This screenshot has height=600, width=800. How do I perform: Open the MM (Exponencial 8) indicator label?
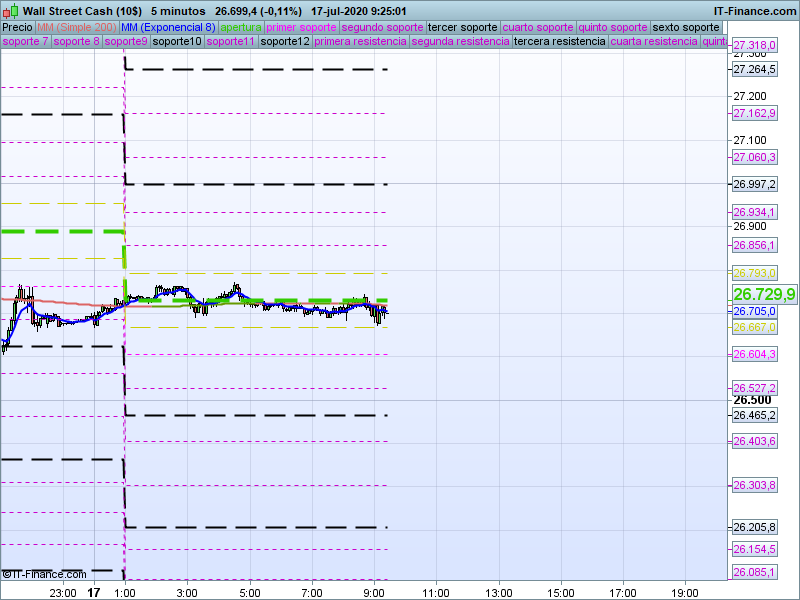(168, 27)
